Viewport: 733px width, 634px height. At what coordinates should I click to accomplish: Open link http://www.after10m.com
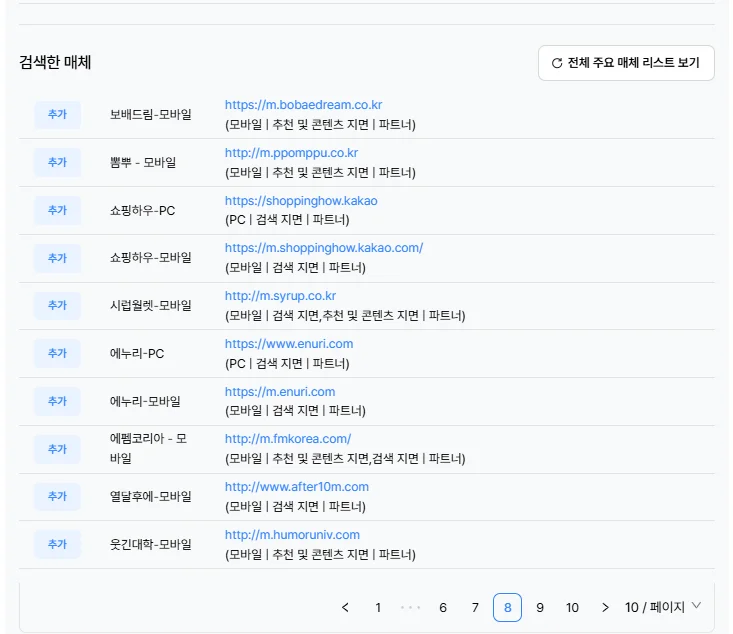click(x=297, y=487)
